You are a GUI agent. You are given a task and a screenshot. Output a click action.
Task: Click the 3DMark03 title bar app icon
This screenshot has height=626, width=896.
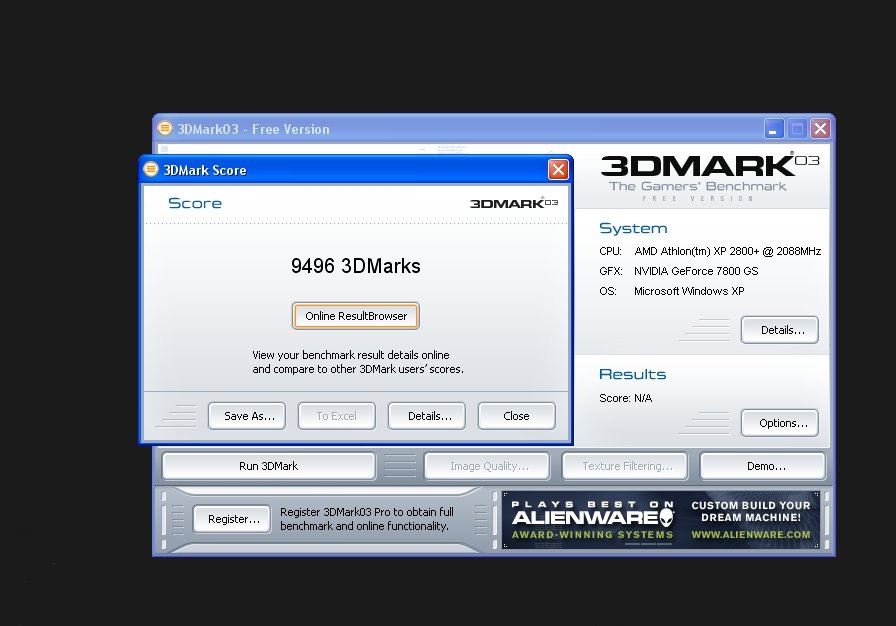coord(165,129)
